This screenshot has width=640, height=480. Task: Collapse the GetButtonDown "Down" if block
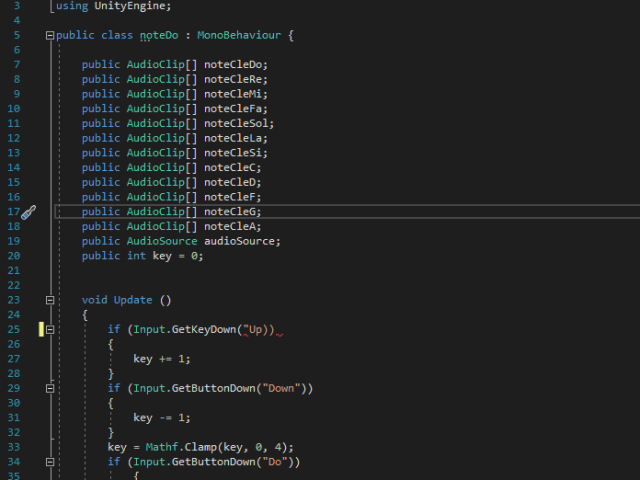pyautogui.click(x=50, y=388)
